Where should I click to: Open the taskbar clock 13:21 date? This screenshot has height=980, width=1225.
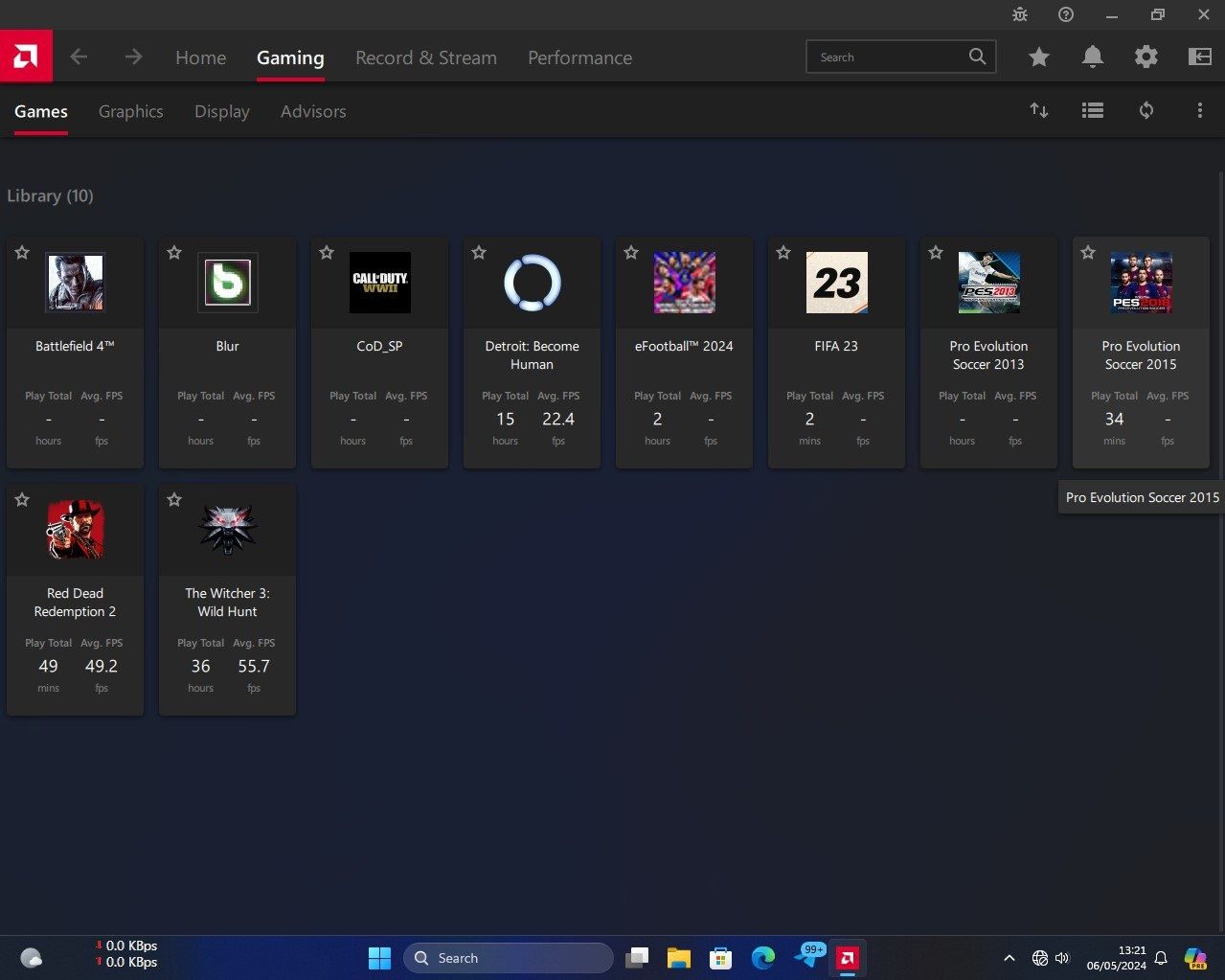click(1116, 958)
